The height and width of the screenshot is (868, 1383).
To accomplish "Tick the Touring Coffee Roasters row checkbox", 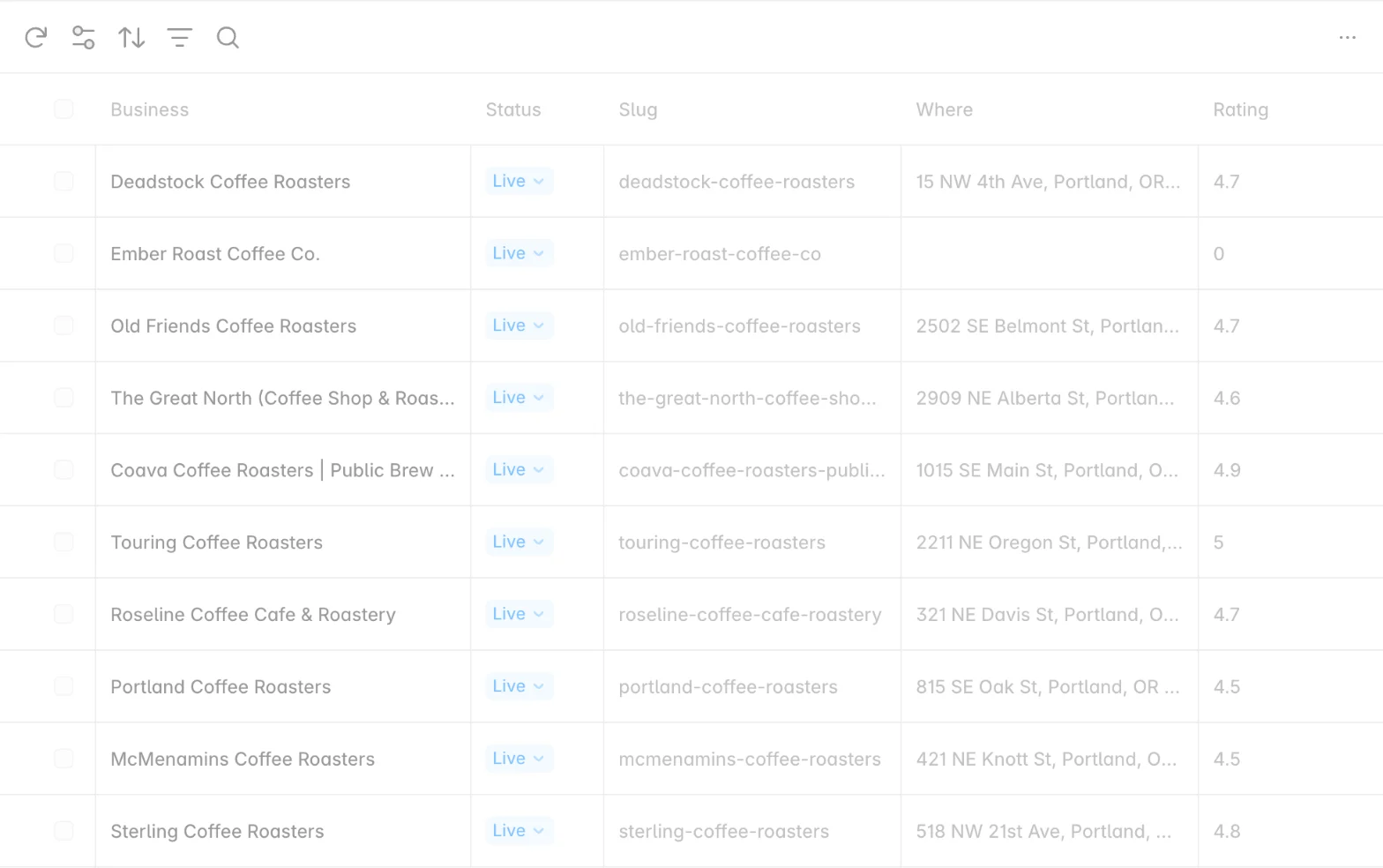I will 64,542.
